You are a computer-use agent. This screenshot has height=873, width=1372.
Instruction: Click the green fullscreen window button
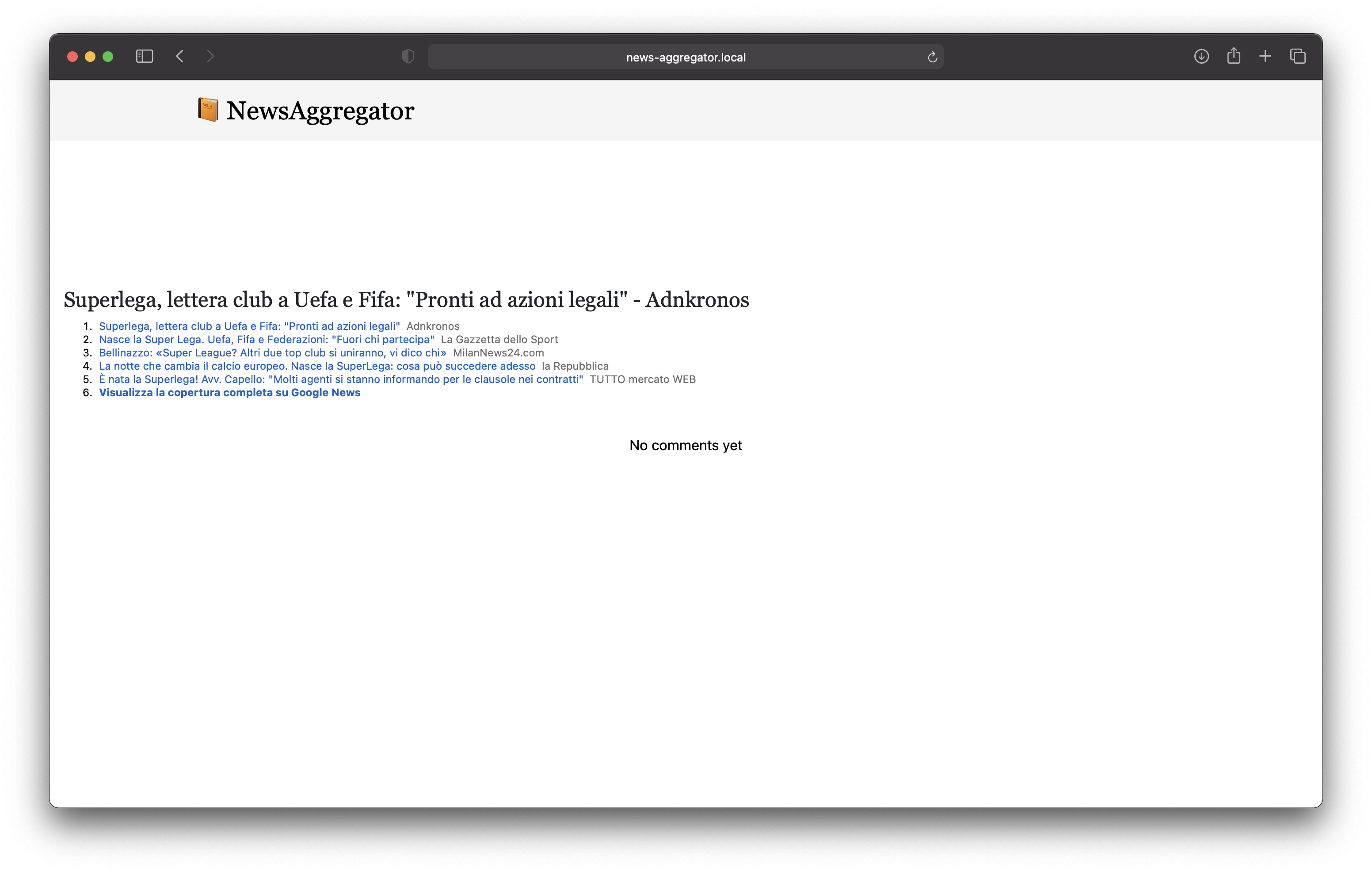(x=108, y=57)
